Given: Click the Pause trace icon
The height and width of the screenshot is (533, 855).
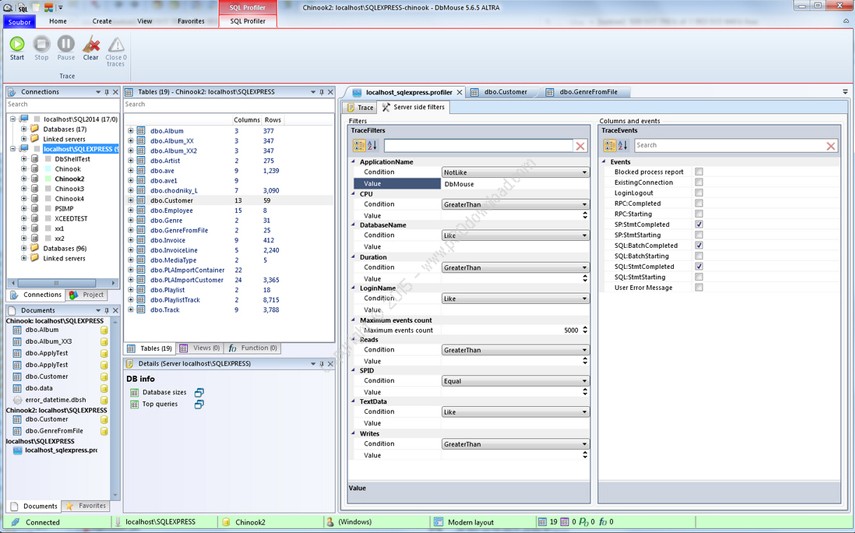Looking at the screenshot, I should [x=65, y=44].
